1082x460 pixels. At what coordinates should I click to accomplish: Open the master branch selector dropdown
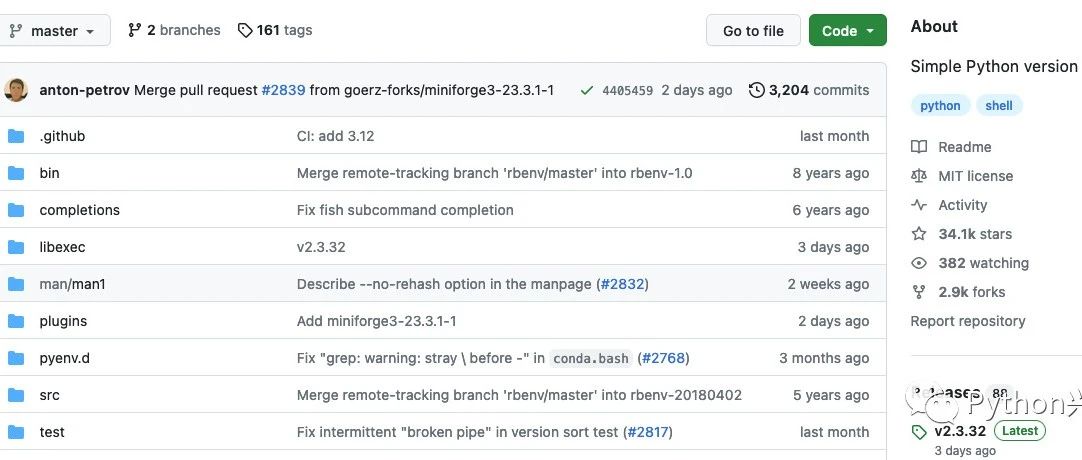[52, 31]
